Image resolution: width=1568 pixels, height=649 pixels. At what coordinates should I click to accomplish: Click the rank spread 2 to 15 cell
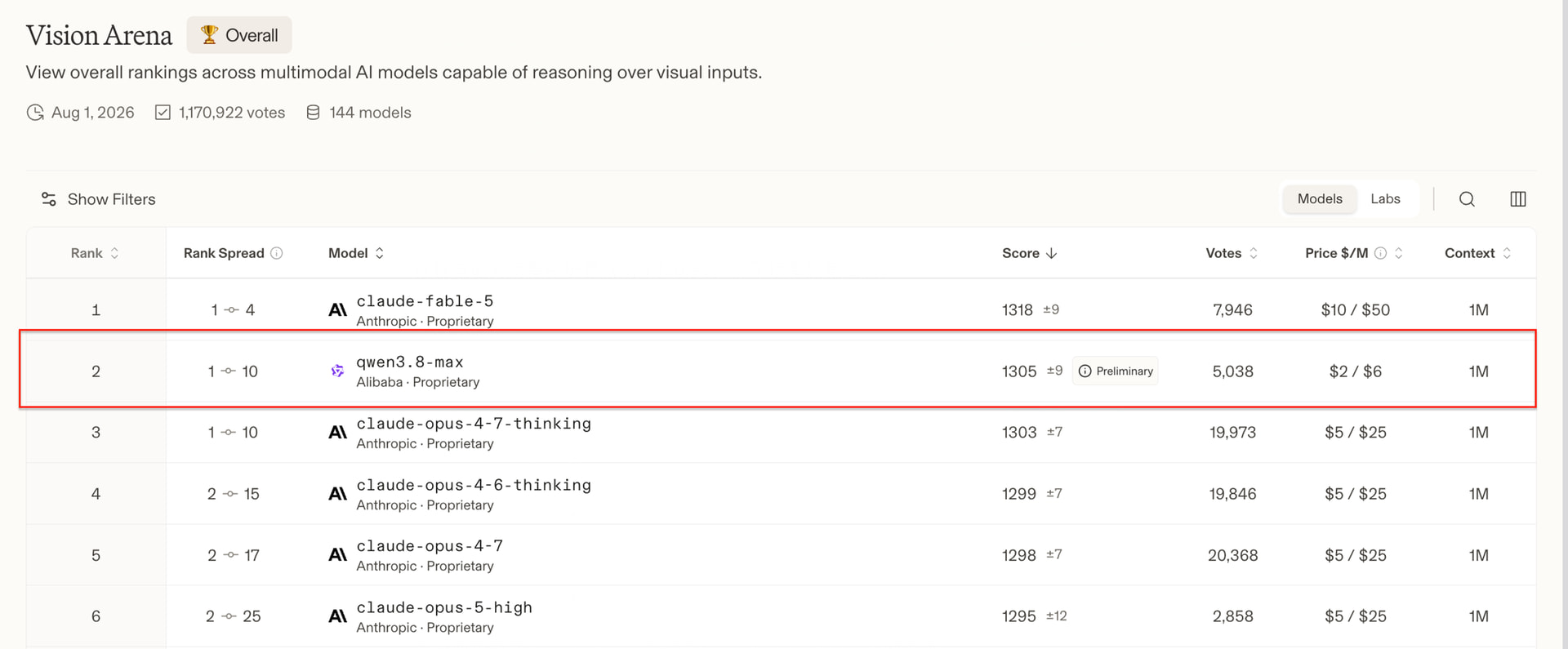(233, 494)
